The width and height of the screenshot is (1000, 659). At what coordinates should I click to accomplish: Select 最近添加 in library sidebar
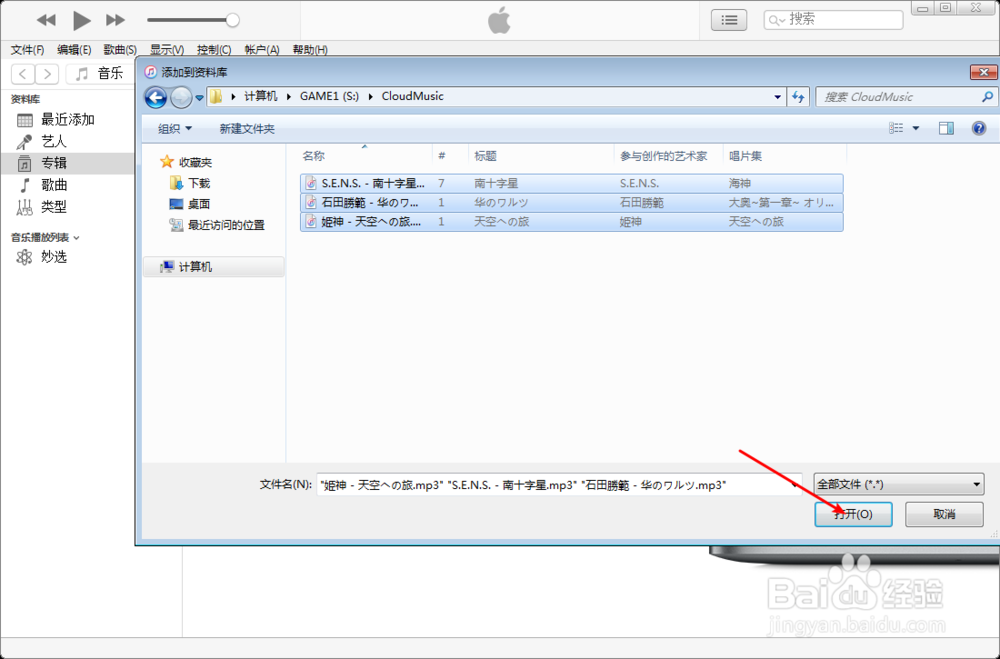tap(67, 119)
